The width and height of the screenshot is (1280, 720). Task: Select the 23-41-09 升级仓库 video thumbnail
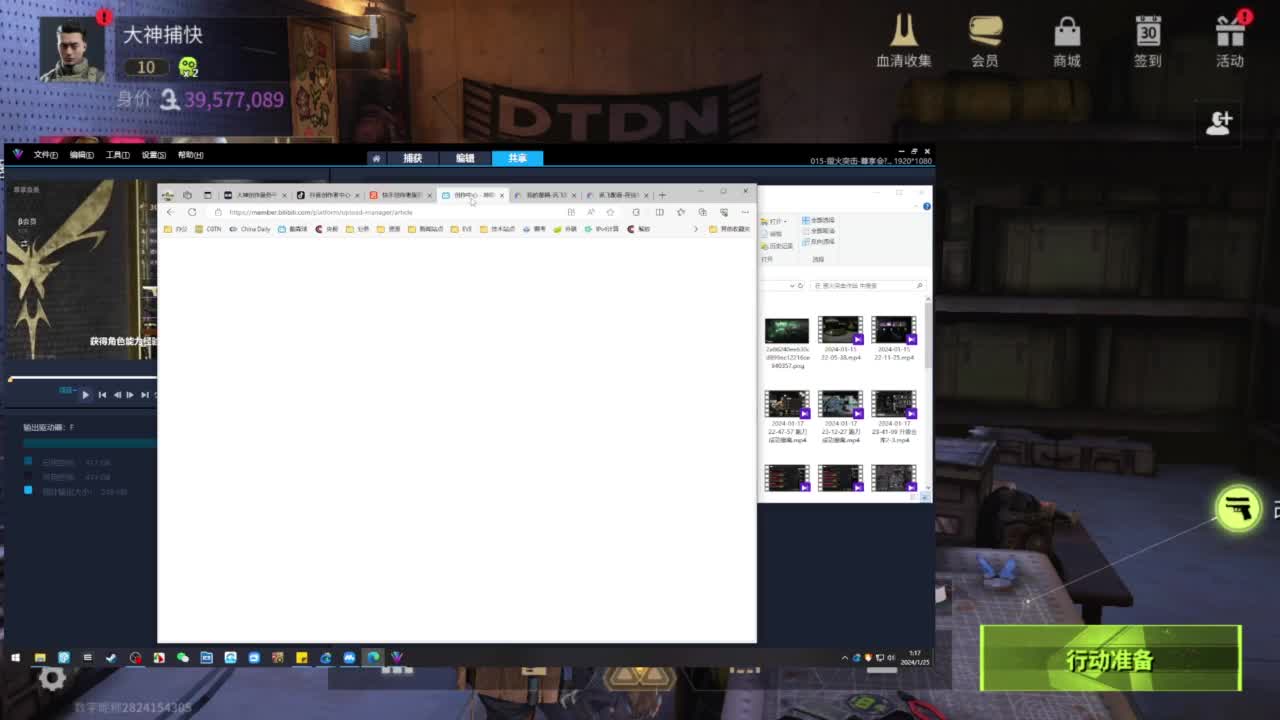(x=893, y=404)
